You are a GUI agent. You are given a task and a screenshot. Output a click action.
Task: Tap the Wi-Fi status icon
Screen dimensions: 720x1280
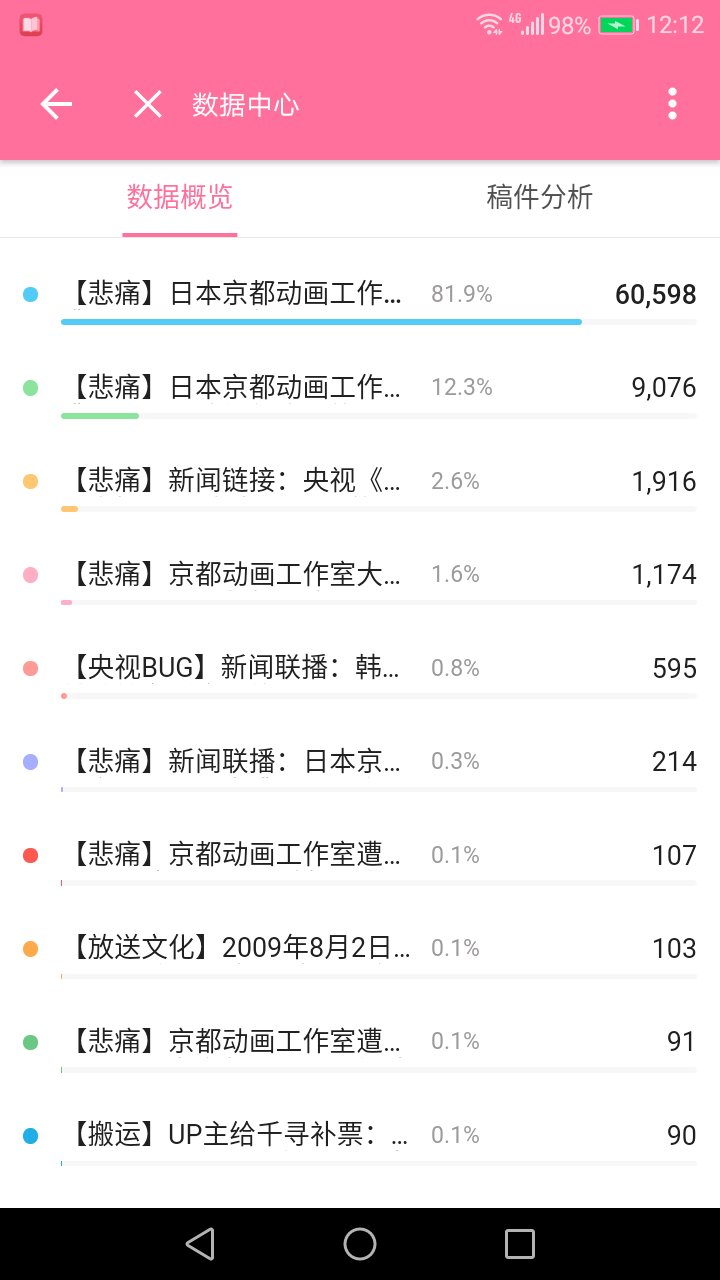tap(489, 25)
